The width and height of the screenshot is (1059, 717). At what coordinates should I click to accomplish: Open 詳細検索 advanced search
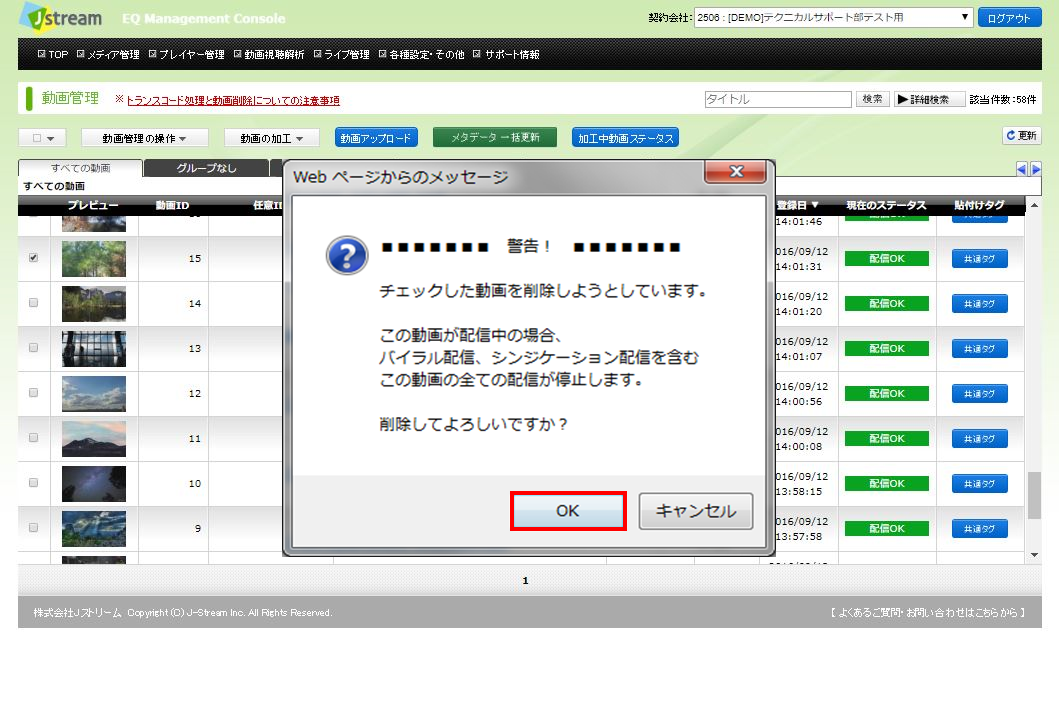pos(930,99)
